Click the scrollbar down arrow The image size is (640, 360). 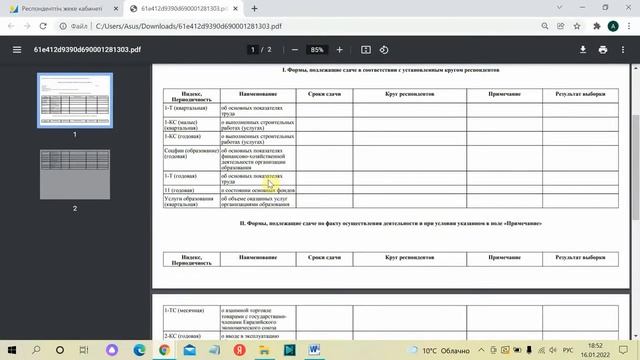[636, 336]
